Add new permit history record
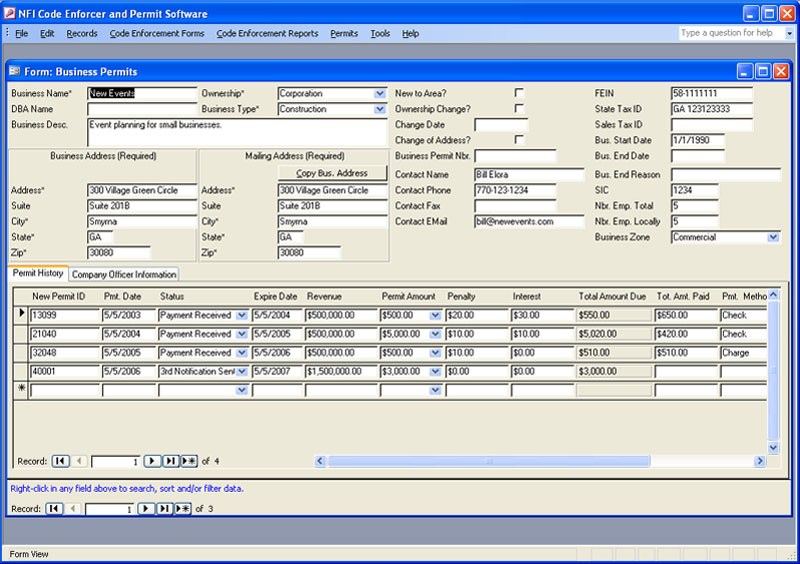 point(189,461)
